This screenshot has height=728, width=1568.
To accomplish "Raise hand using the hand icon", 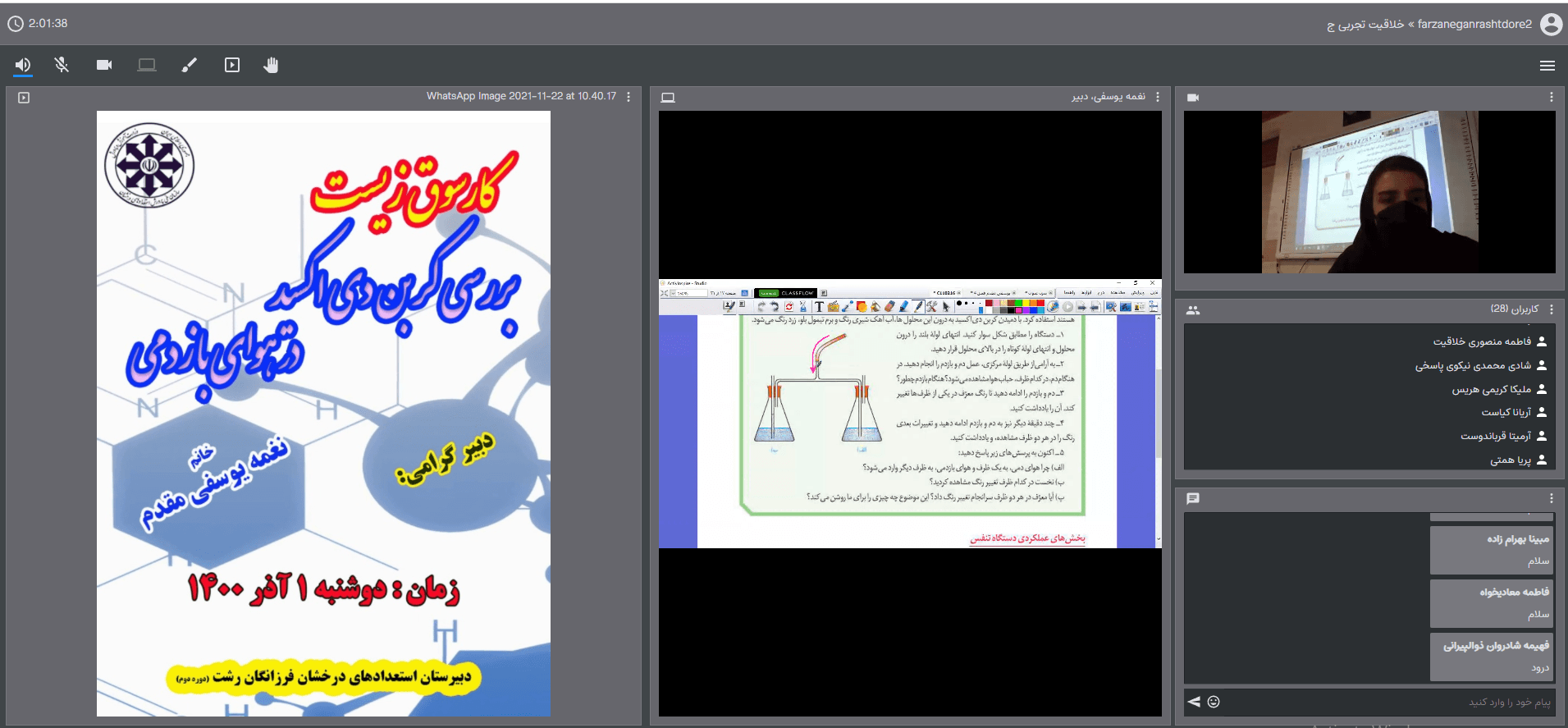I will (271, 65).
